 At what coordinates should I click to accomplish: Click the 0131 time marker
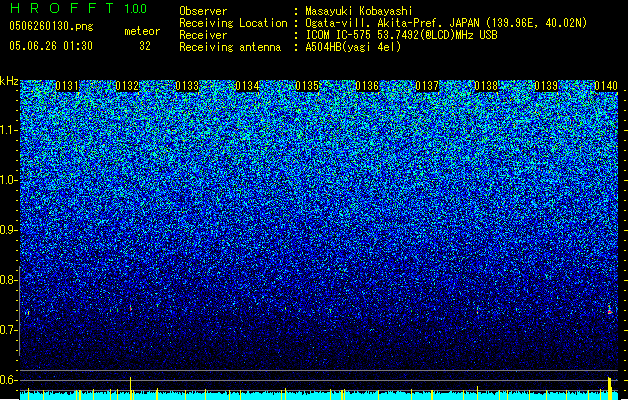coord(67,86)
